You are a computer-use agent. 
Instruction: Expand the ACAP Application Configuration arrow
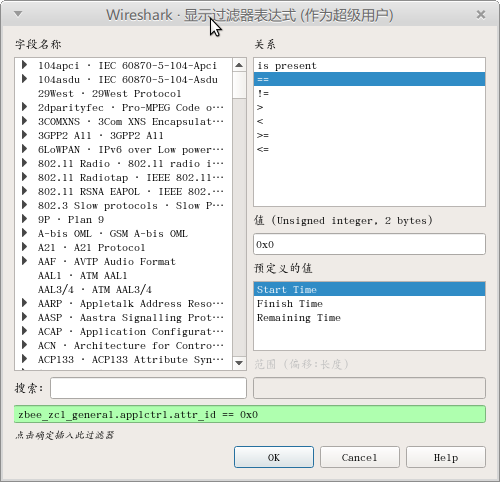[x=24, y=331]
